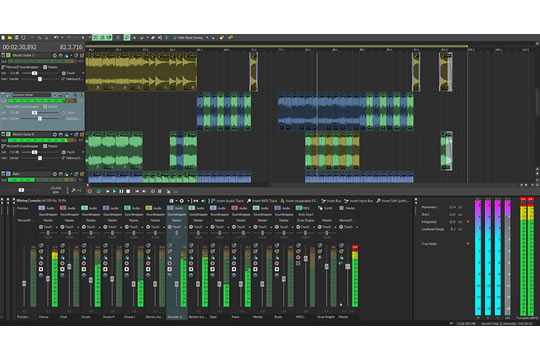Select the Electric Guitar C track name
The height and width of the screenshot is (360, 540).
(23, 55)
